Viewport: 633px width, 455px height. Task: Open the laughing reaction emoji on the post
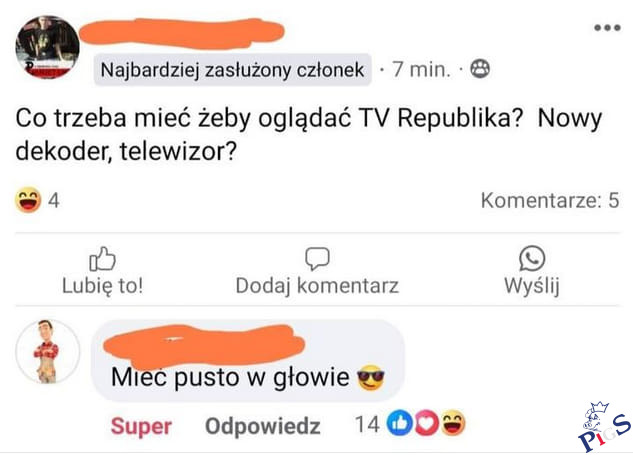28,200
